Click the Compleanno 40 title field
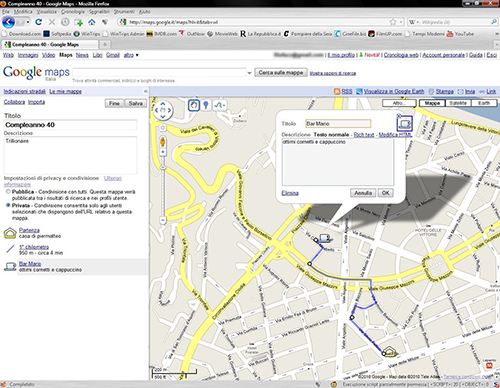This screenshot has height=388, width=500. 70,125
